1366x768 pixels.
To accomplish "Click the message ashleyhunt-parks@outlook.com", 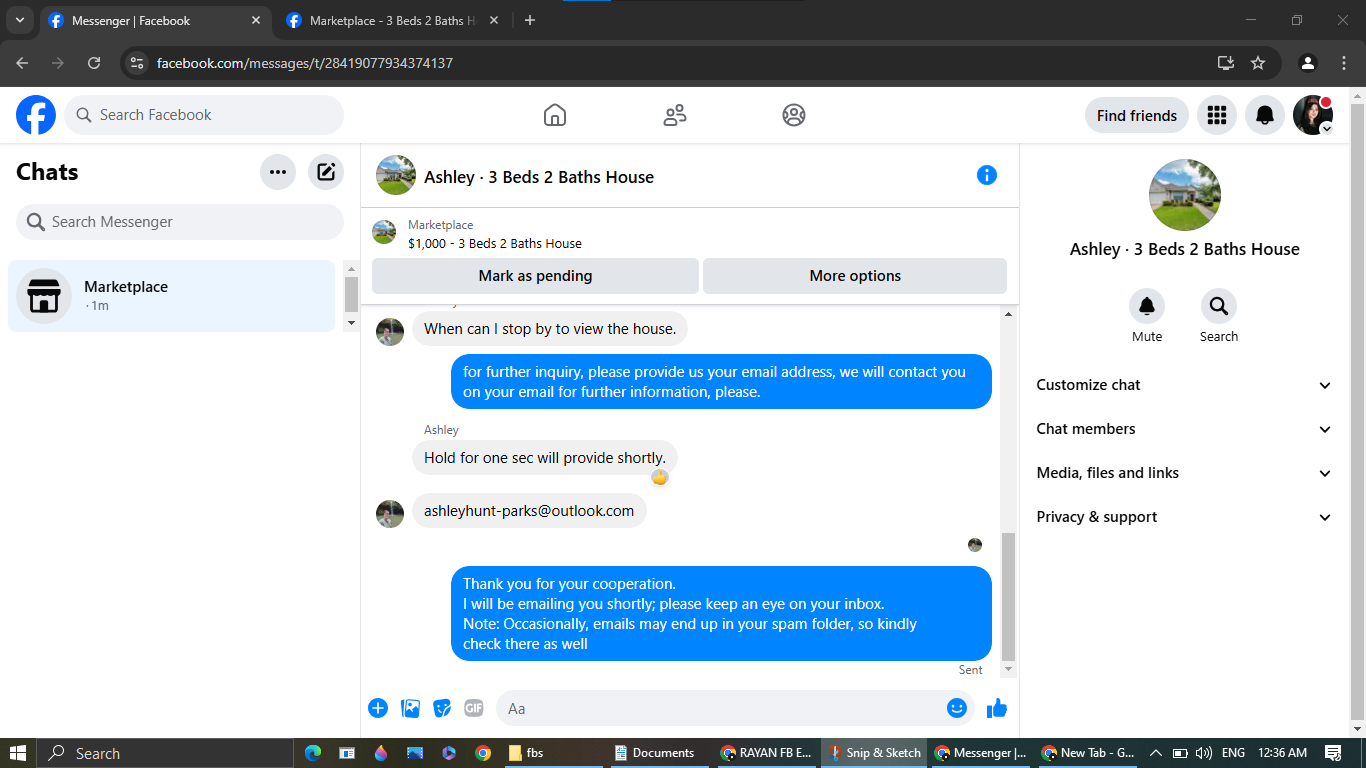I will (x=529, y=511).
